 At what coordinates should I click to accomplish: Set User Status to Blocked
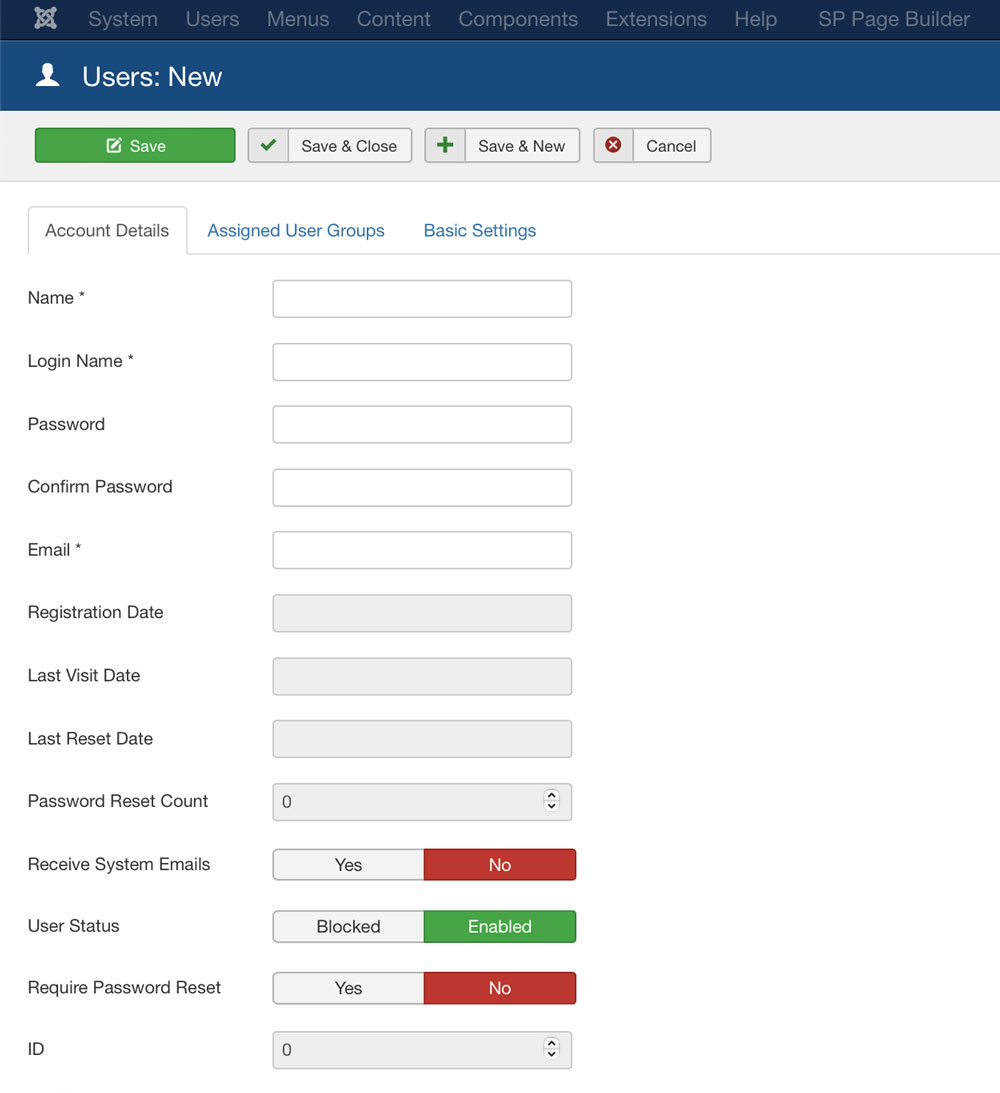pos(348,926)
